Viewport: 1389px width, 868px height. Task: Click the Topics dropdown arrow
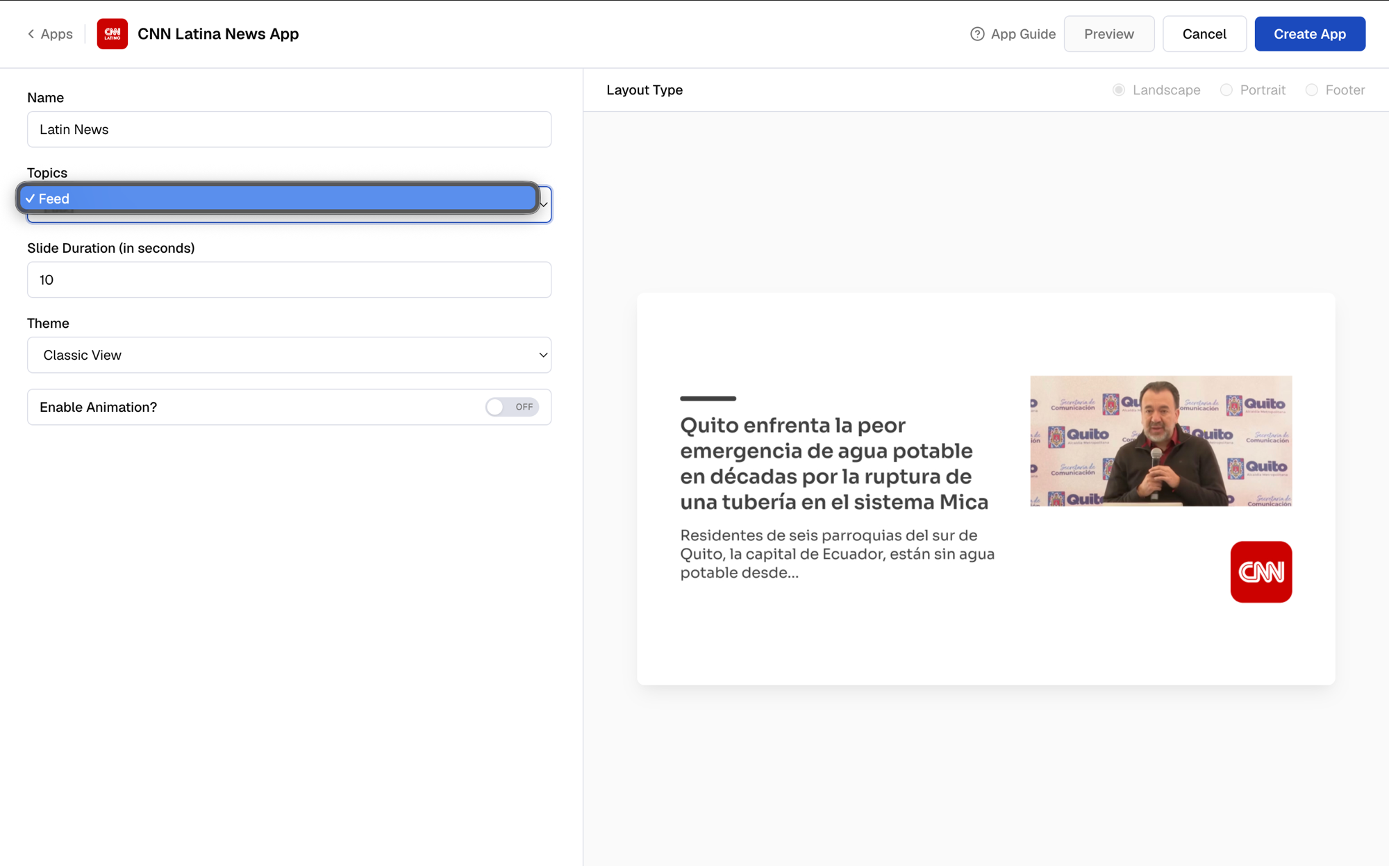click(544, 205)
